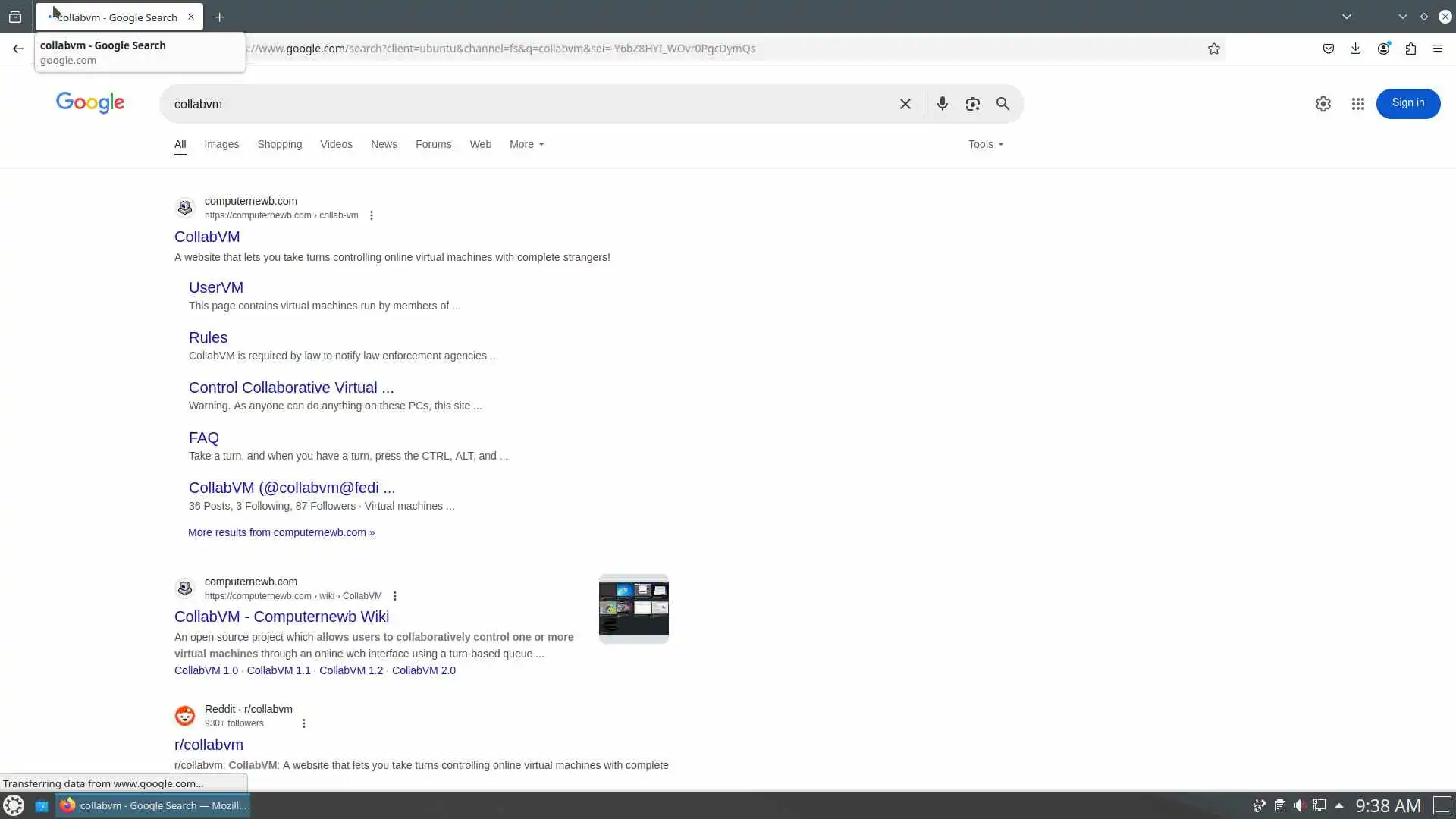Expand the Tools dropdown
Viewport: 1456px width, 819px height.
coord(985,144)
